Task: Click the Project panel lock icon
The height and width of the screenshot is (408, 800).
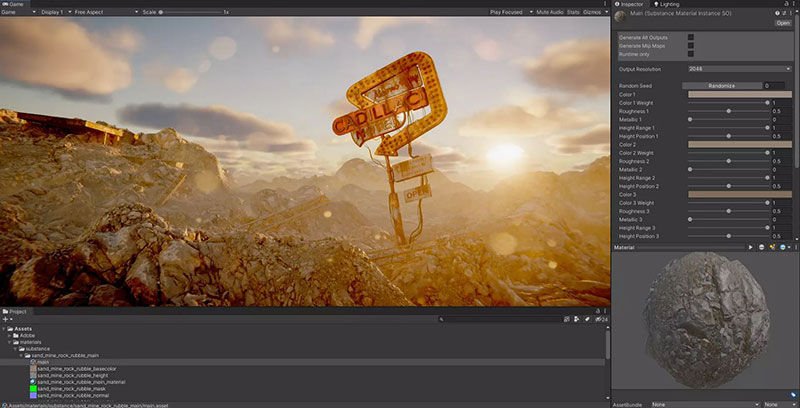Action: click(598, 311)
